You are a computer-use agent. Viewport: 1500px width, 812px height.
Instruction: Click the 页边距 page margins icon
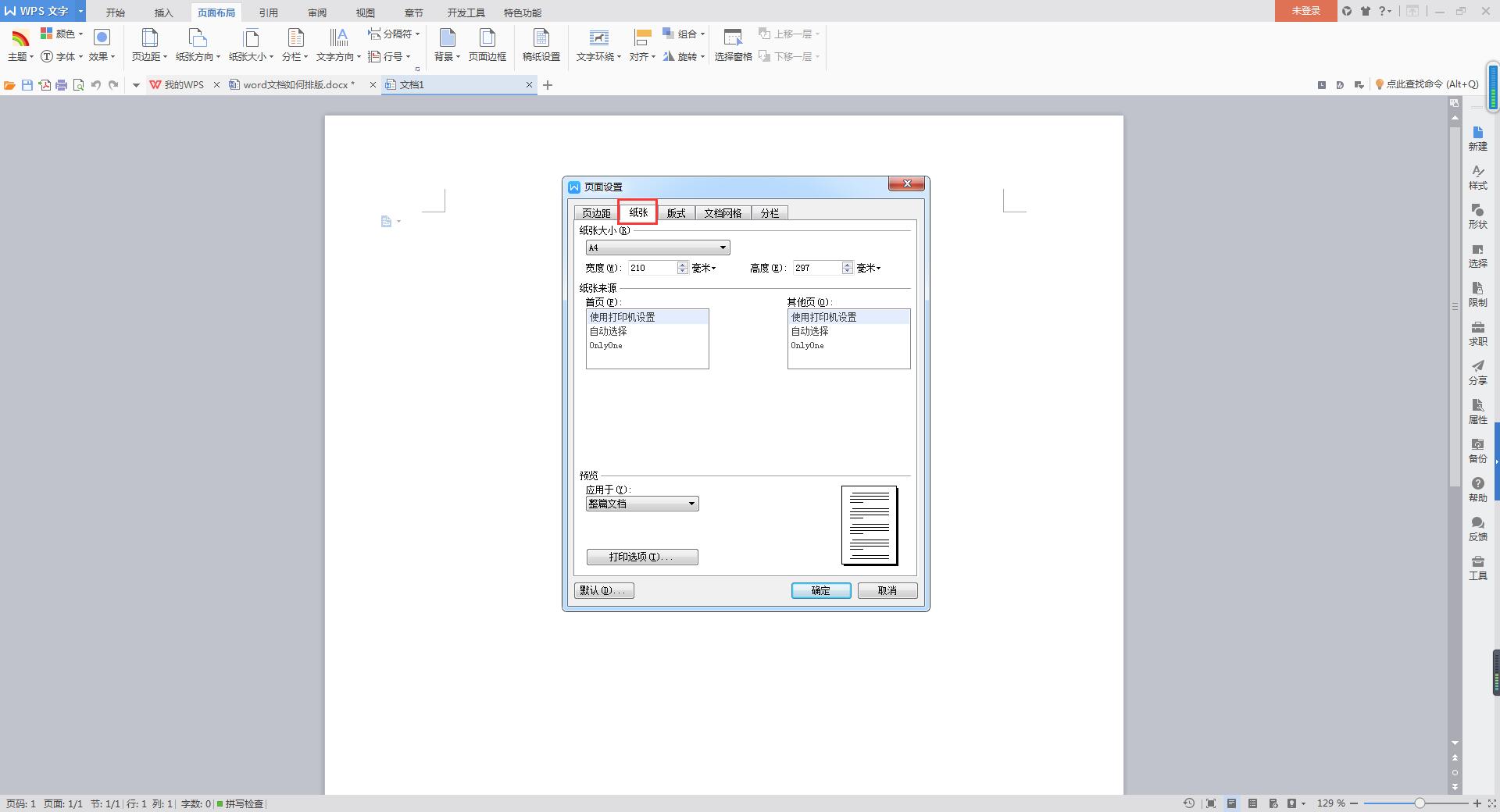click(149, 37)
